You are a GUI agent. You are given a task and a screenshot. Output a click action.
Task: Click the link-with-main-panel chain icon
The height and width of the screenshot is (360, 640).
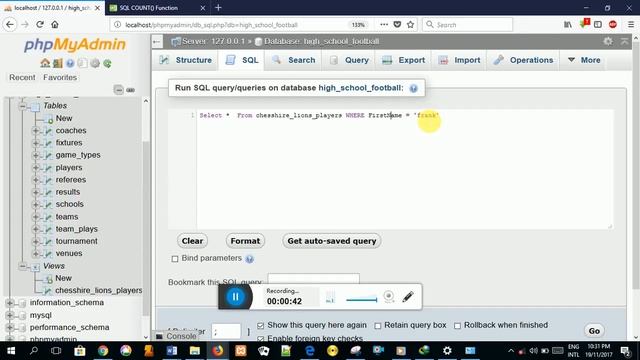[131, 90]
